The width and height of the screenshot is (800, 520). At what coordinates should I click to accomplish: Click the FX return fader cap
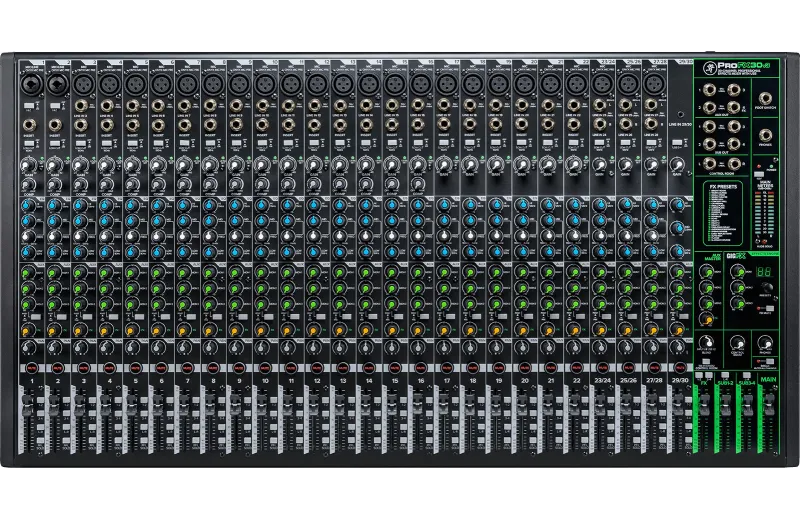click(704, 403)
